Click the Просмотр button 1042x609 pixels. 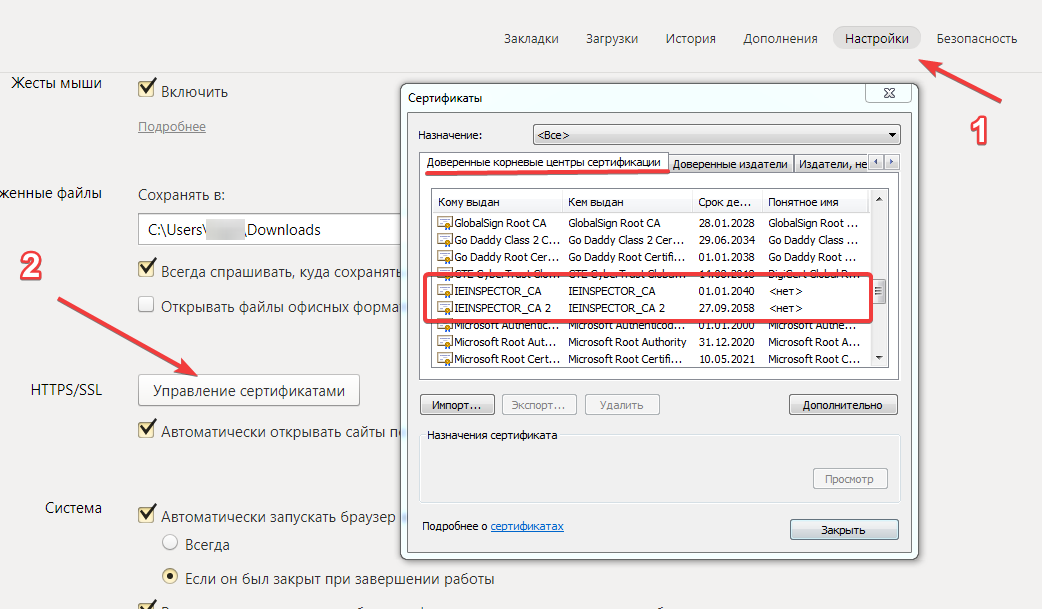(x=849, y=479)
